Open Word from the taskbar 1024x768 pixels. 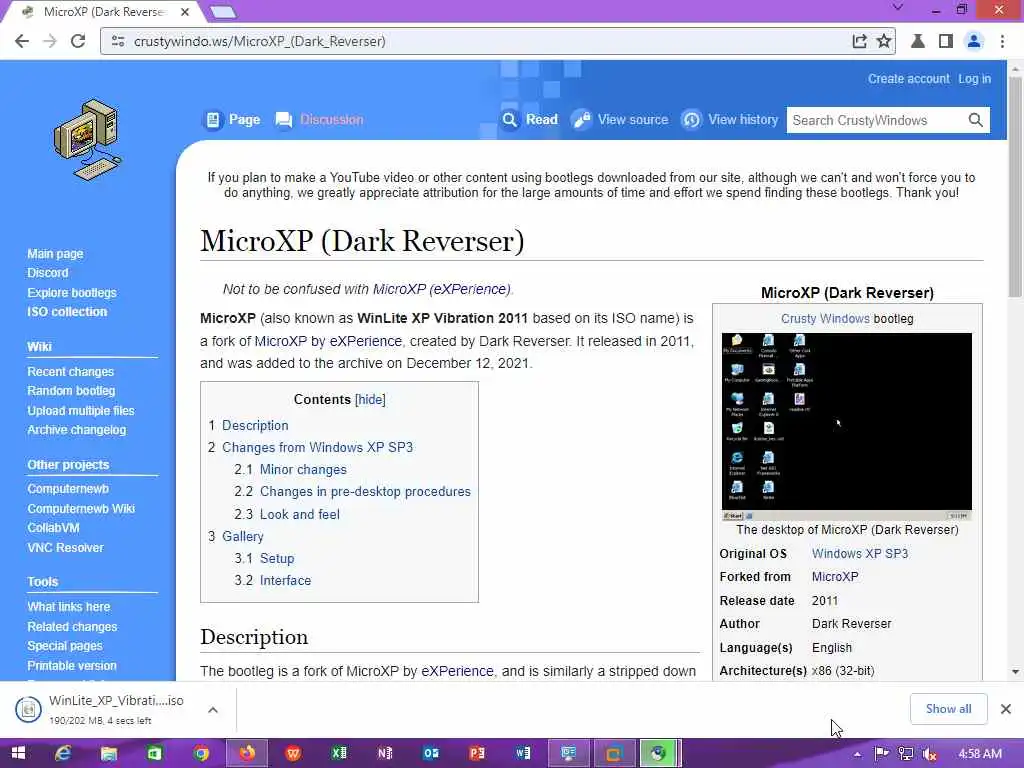pos(522,754)
